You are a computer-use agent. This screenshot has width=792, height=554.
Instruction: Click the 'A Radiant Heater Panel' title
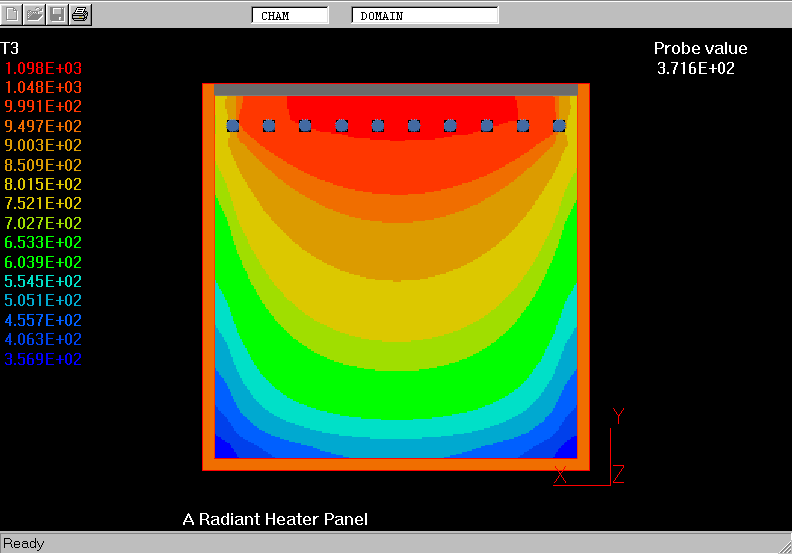(275, 519)
